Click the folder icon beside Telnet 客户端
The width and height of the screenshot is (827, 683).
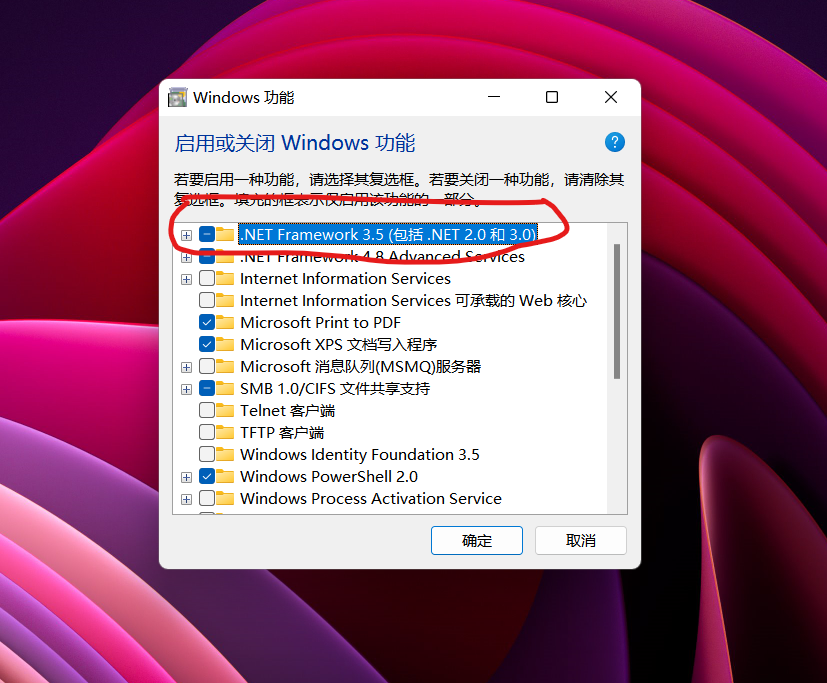click(225, 410)
